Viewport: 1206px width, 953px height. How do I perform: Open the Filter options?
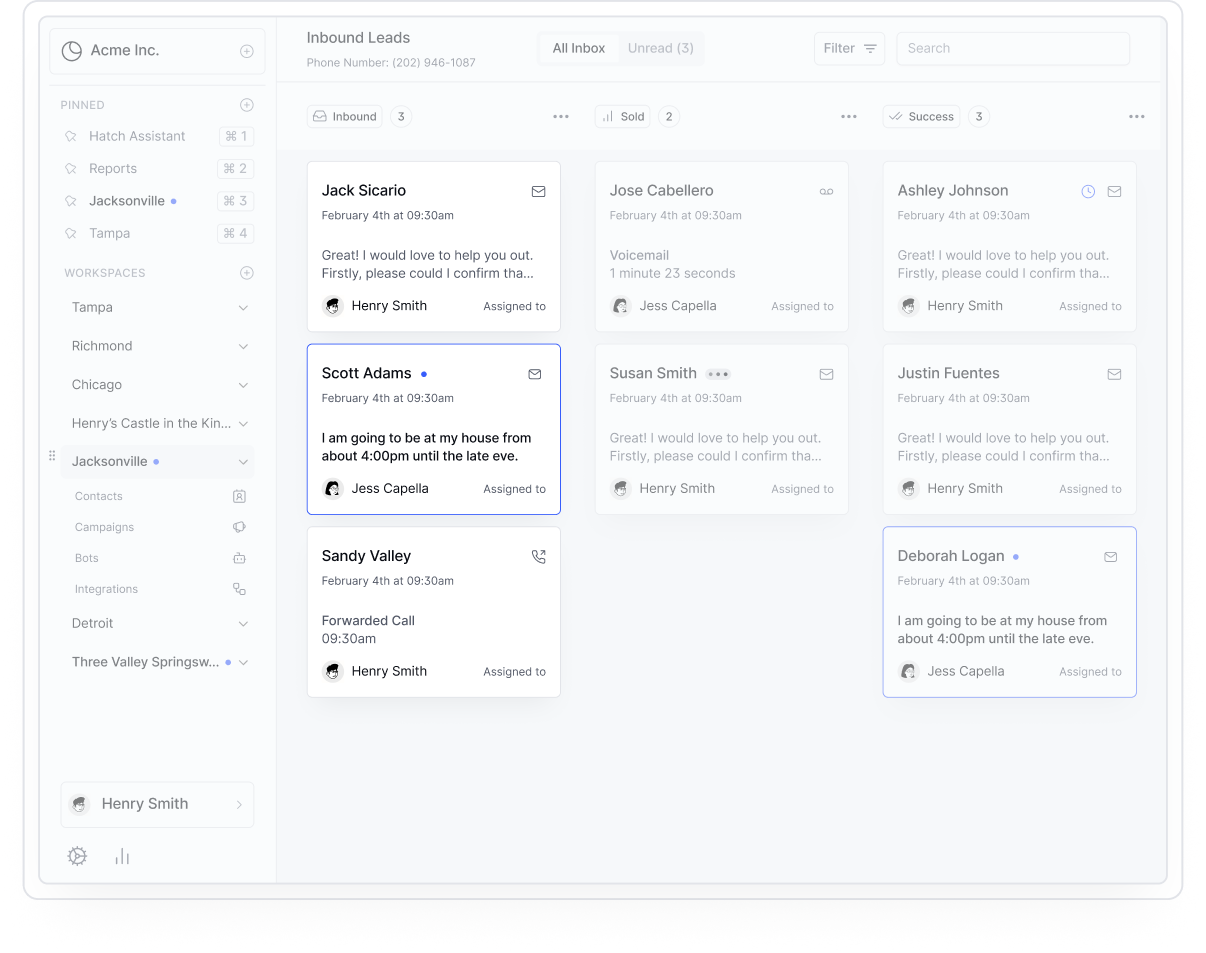point(849,47)
